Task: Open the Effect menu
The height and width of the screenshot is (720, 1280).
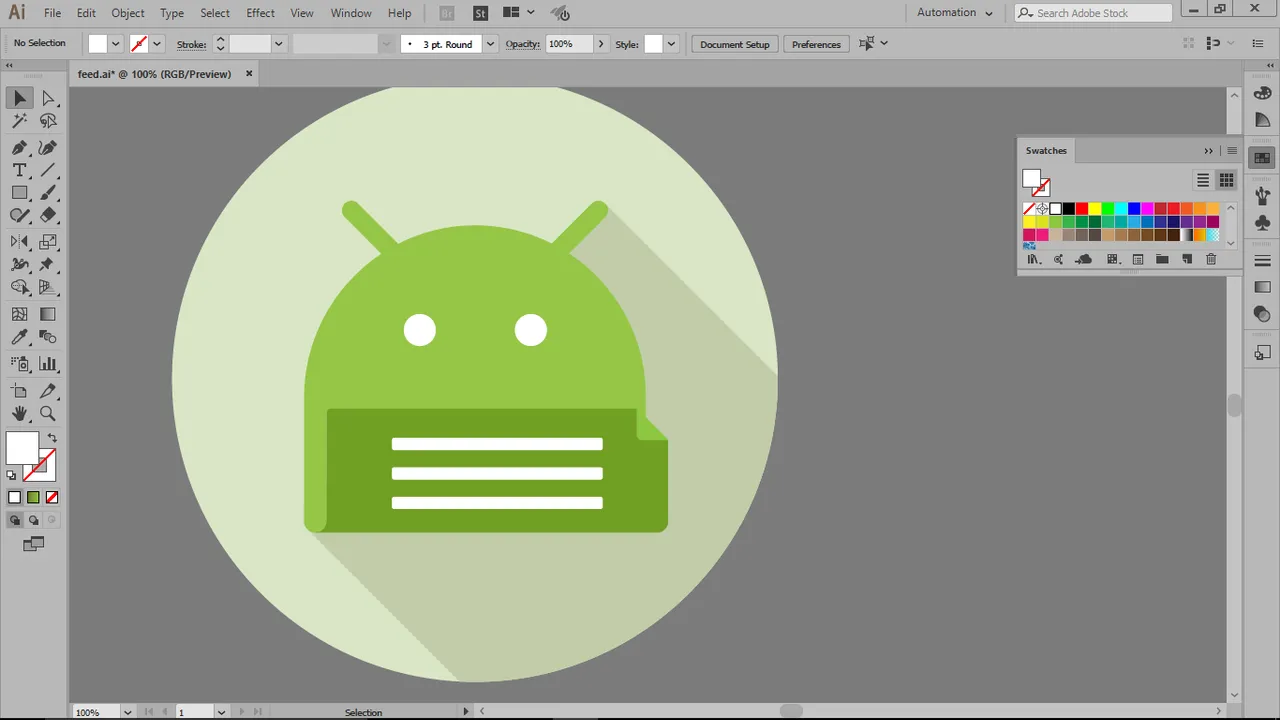Action: pos(260,13)
